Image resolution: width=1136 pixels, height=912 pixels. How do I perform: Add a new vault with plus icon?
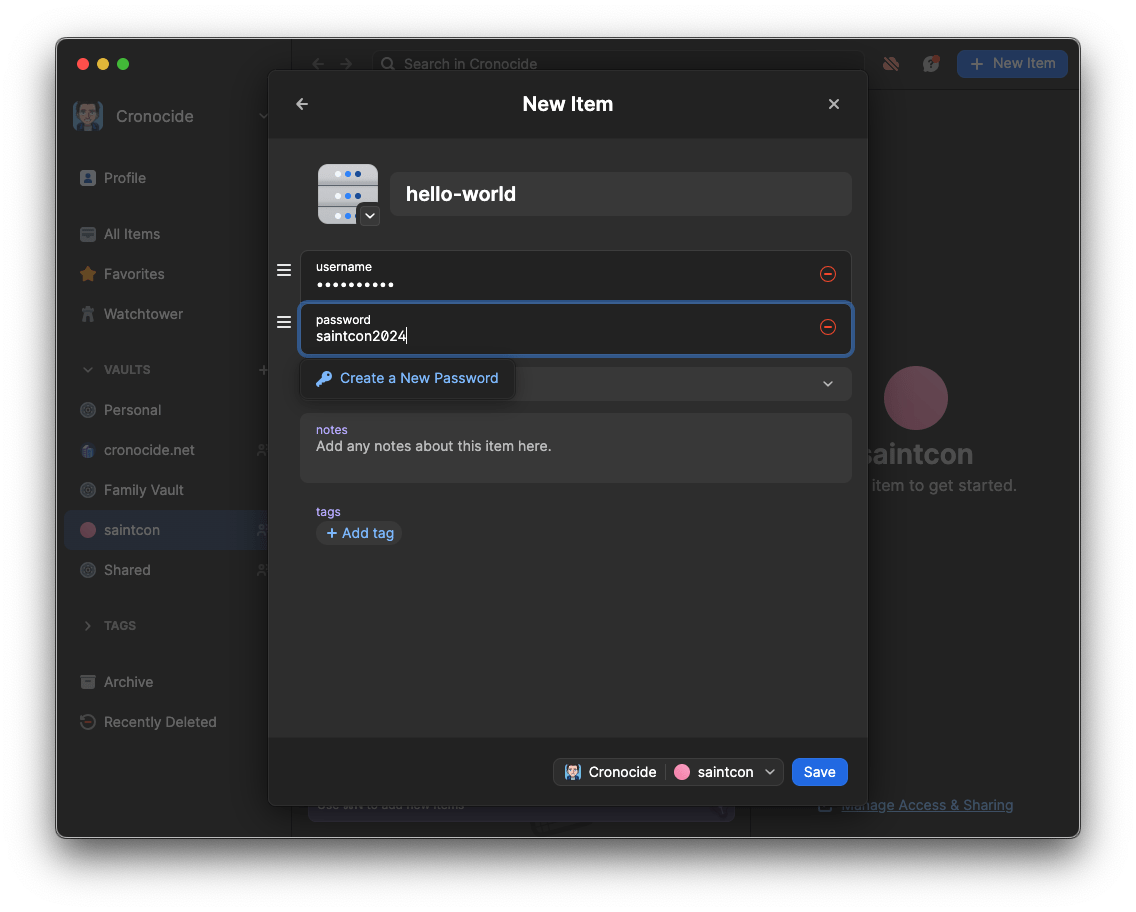click(263, 370)
